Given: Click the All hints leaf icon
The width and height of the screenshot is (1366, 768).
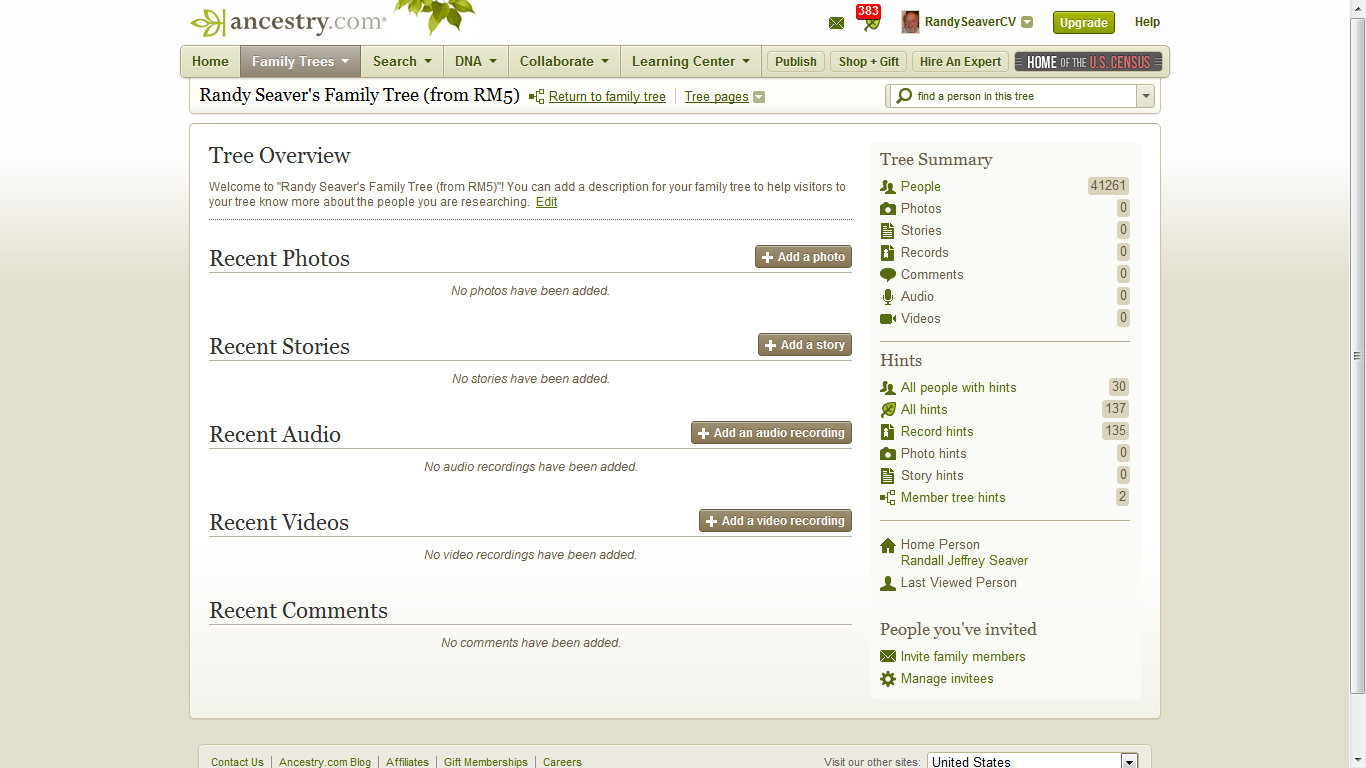Looking at the screenshot, I should pyautogui.click(x=888, y=410).
